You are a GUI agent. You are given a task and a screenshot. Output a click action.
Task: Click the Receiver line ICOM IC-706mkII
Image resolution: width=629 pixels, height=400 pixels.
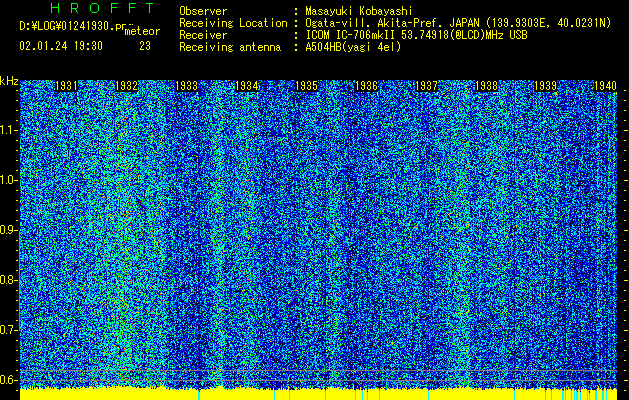point(353,35)
